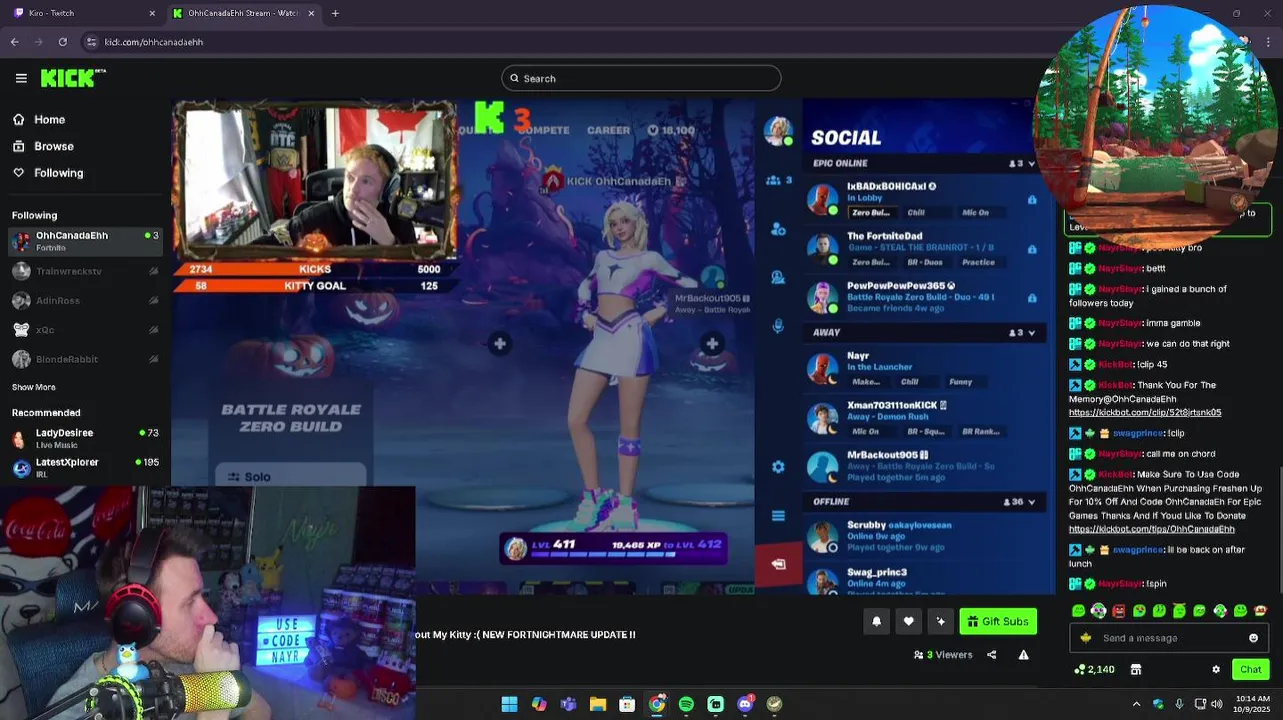Open the kickbot.com/clip link in chat

pos(1145,412)
